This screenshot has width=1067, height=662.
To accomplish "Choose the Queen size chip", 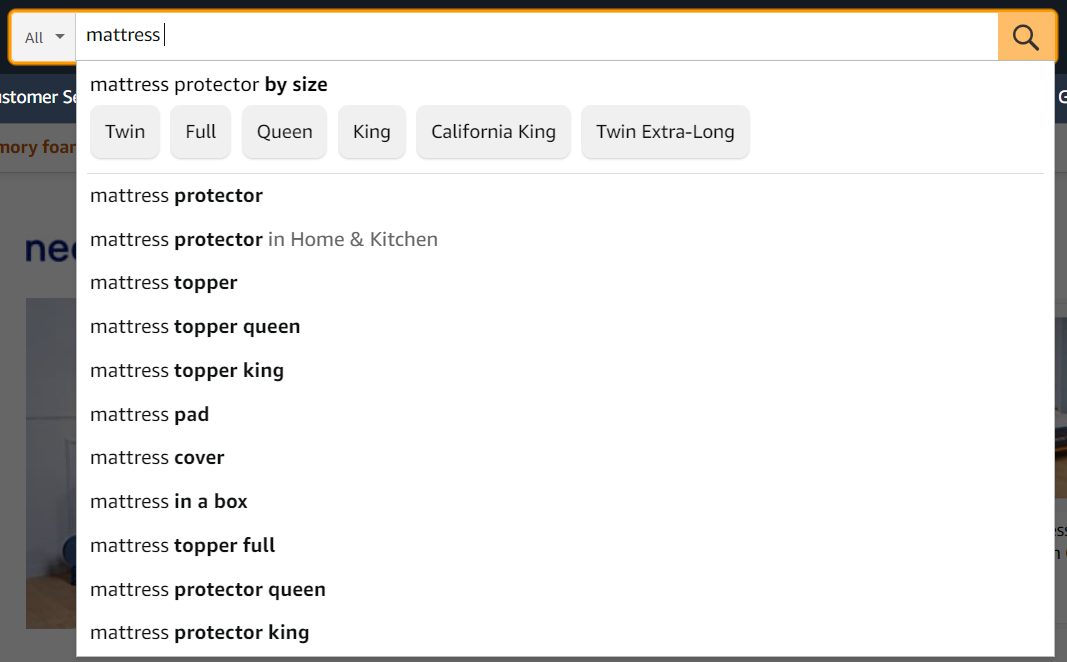I will pos(284,132).
